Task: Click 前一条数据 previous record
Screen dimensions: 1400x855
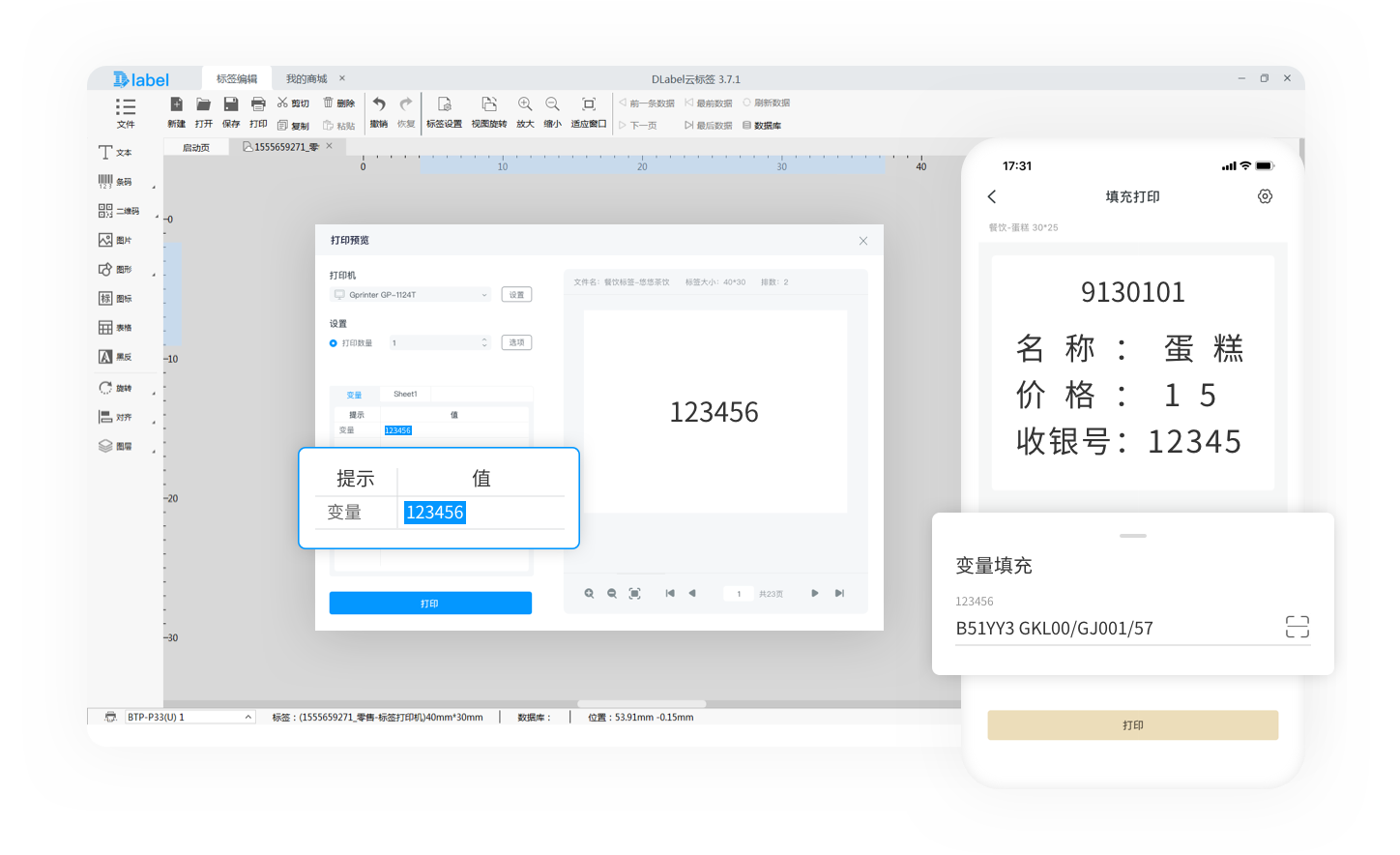Action: pos(647,103)
